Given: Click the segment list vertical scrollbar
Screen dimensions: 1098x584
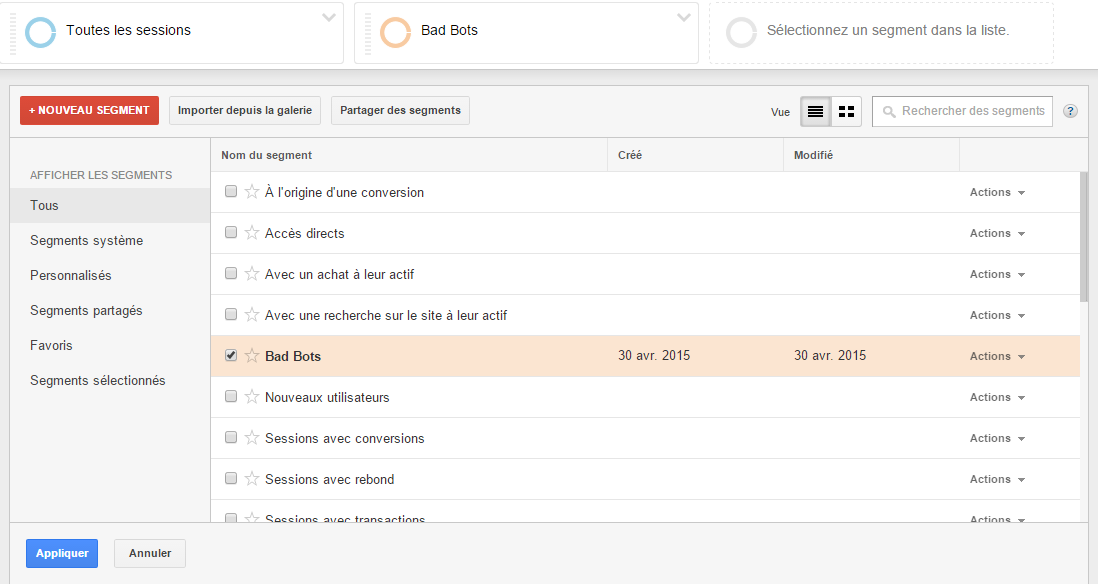Looking at the screenshot, I should (x=1085, y=238).
